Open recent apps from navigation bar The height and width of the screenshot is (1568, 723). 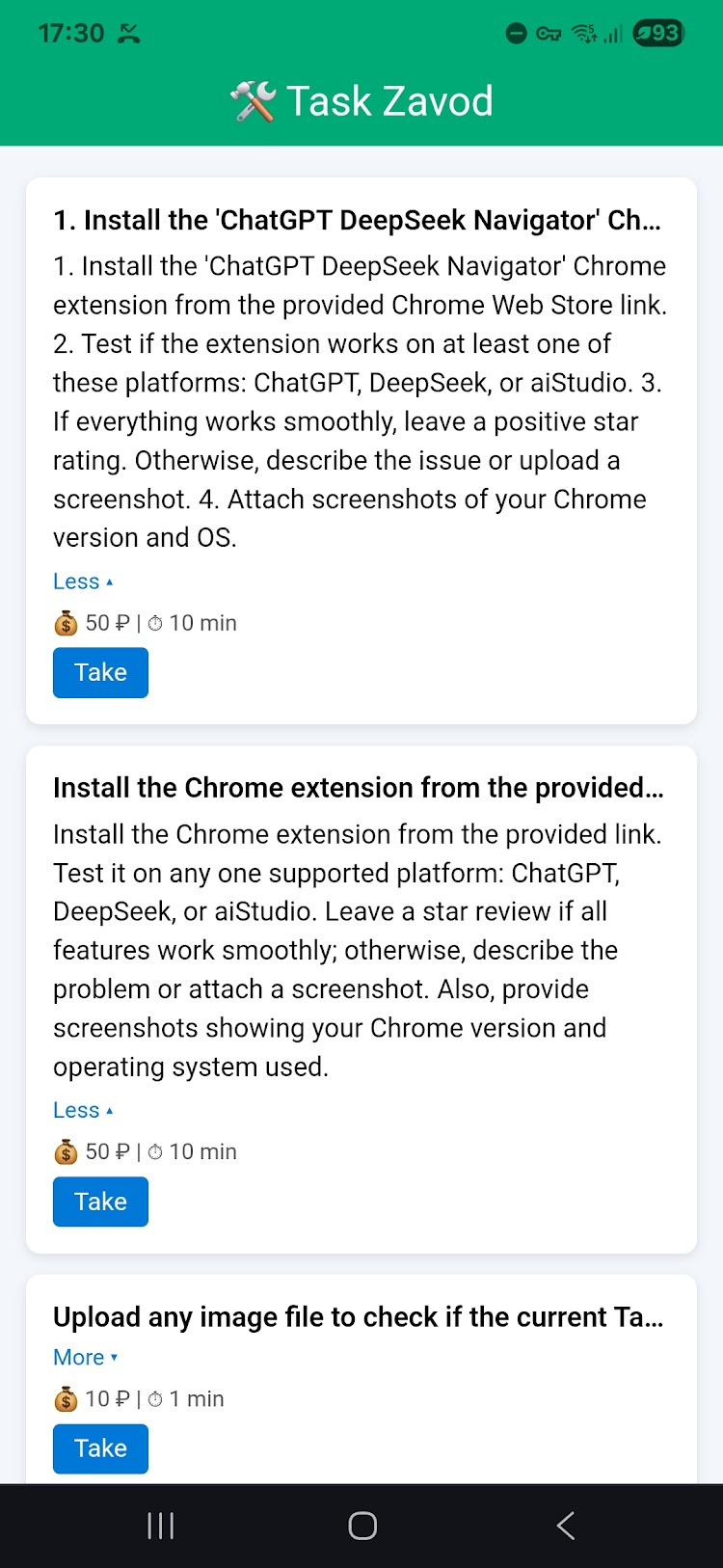pyautogui.click(x=160, y=1526)
